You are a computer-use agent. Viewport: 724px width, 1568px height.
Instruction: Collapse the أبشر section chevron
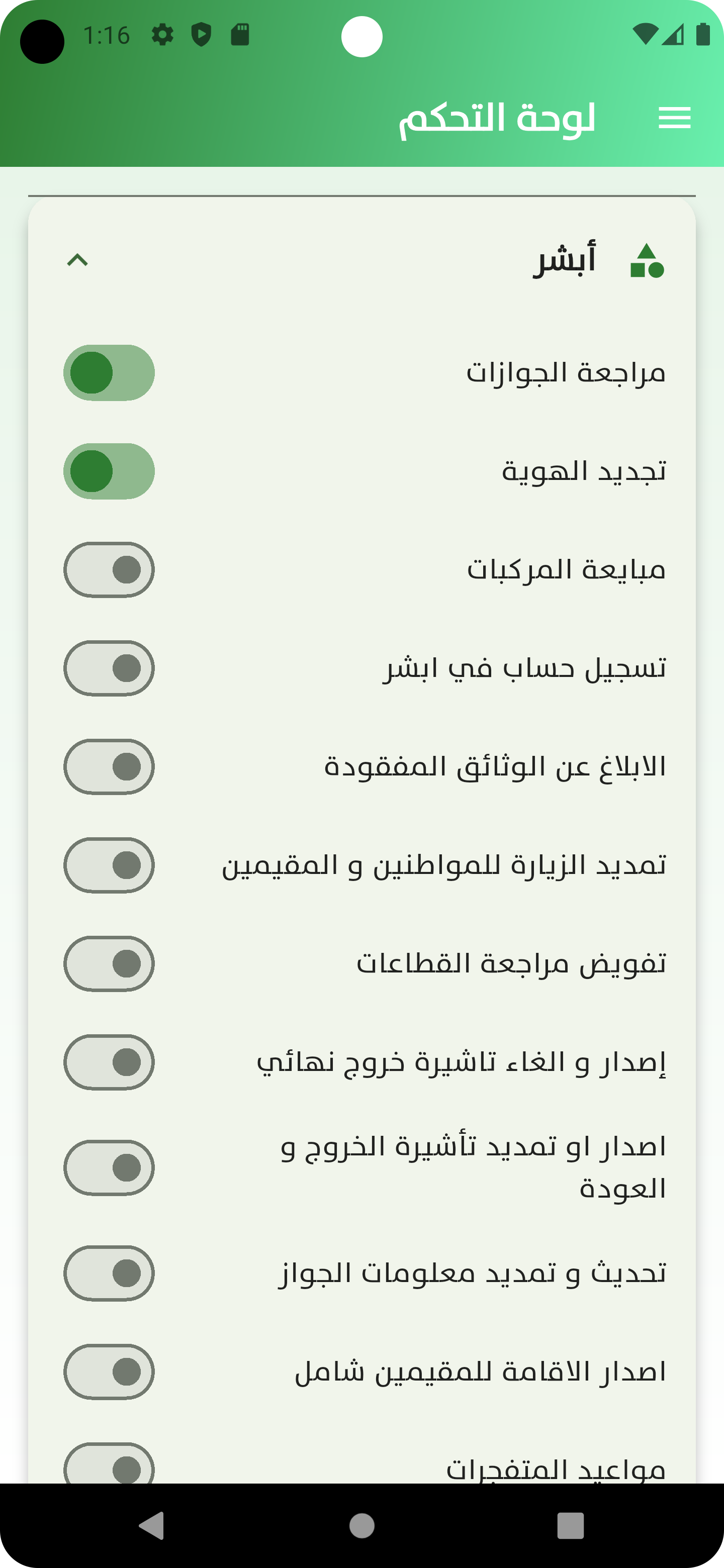click(x=77, y=260)
